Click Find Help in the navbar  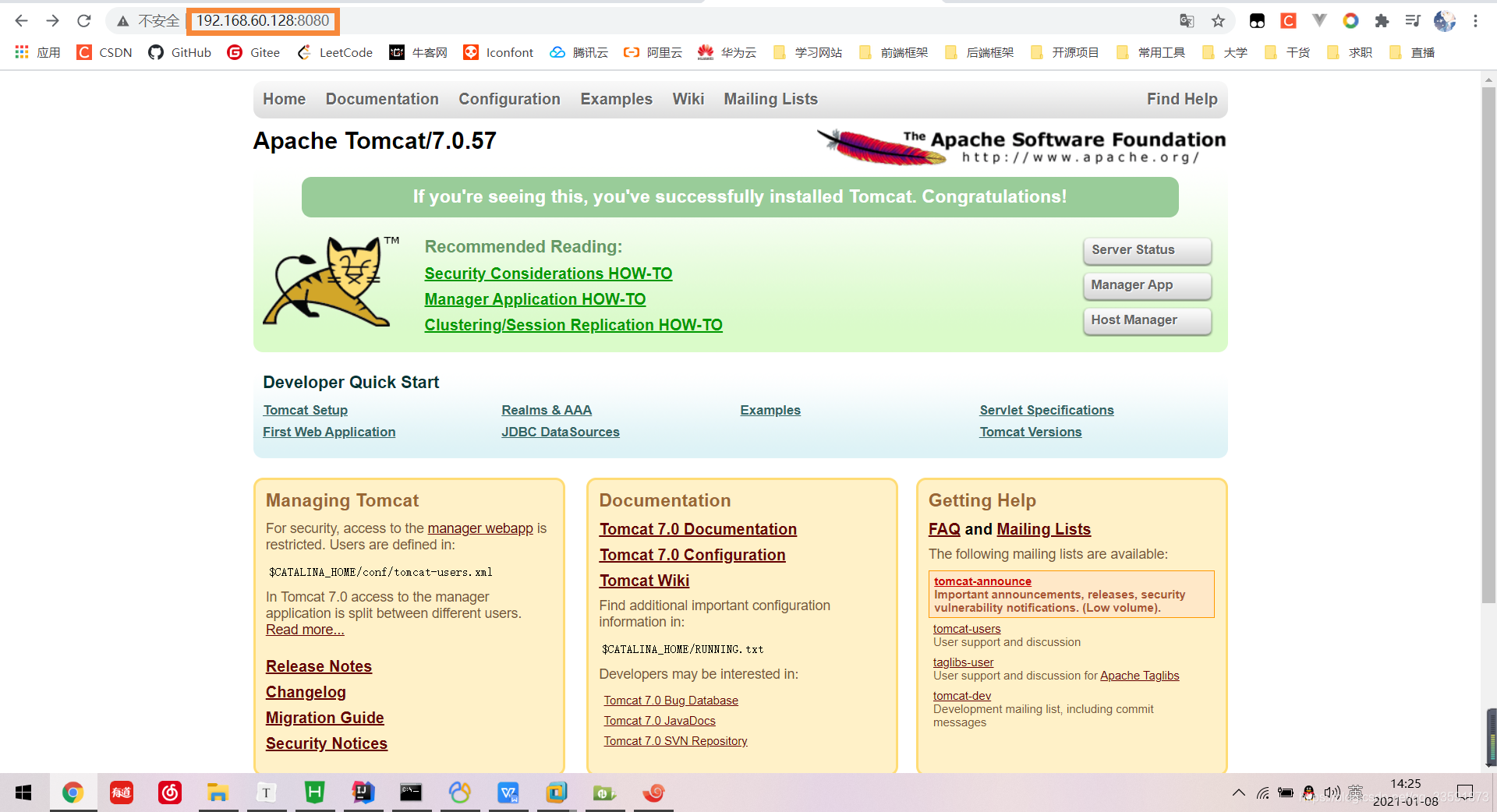click(1181, 99)
